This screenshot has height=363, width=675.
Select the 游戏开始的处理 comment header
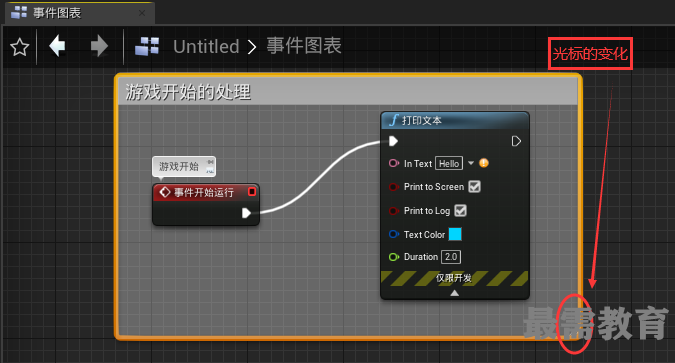click(x=348, y=91)
